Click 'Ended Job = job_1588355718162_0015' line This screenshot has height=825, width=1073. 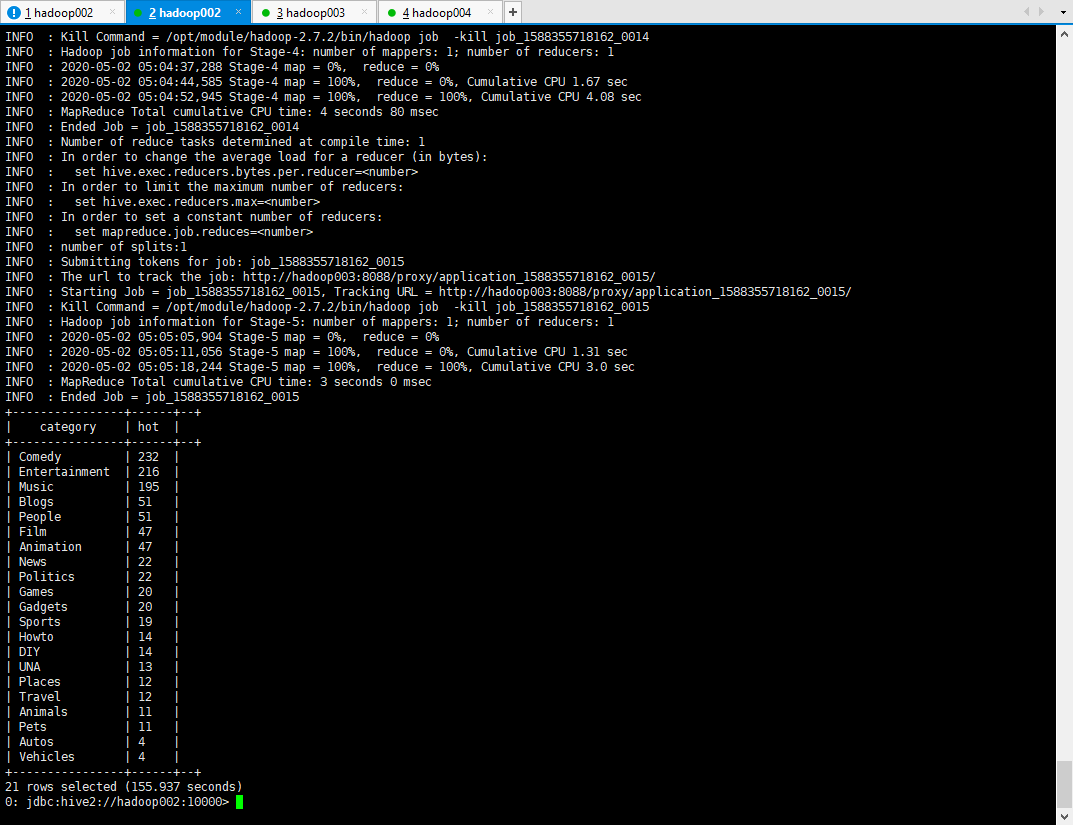point(152,397)
